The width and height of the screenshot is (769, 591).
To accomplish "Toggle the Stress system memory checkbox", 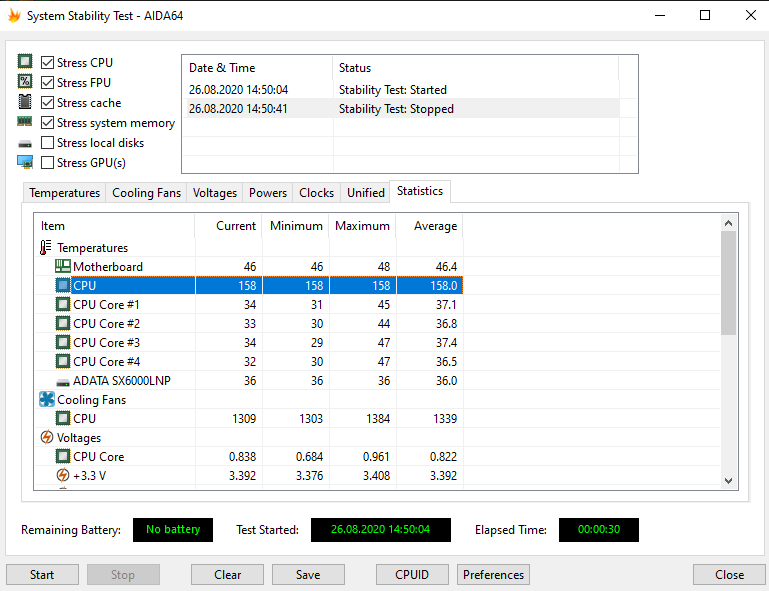I will tap(47, 123).
